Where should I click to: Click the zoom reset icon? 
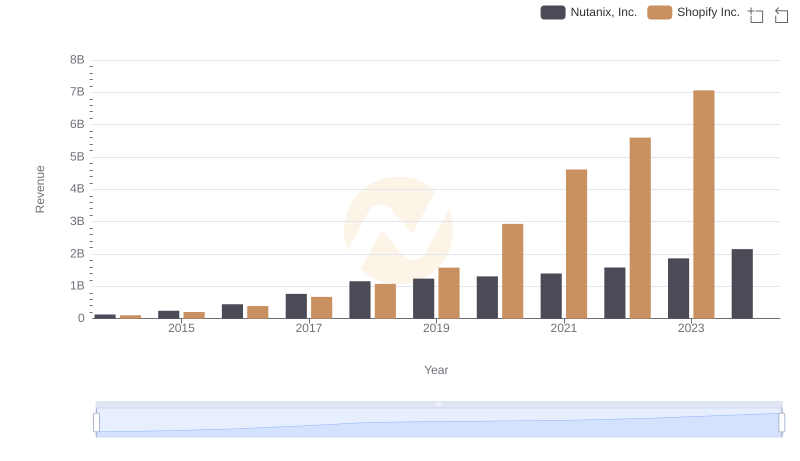click(781, 15)
